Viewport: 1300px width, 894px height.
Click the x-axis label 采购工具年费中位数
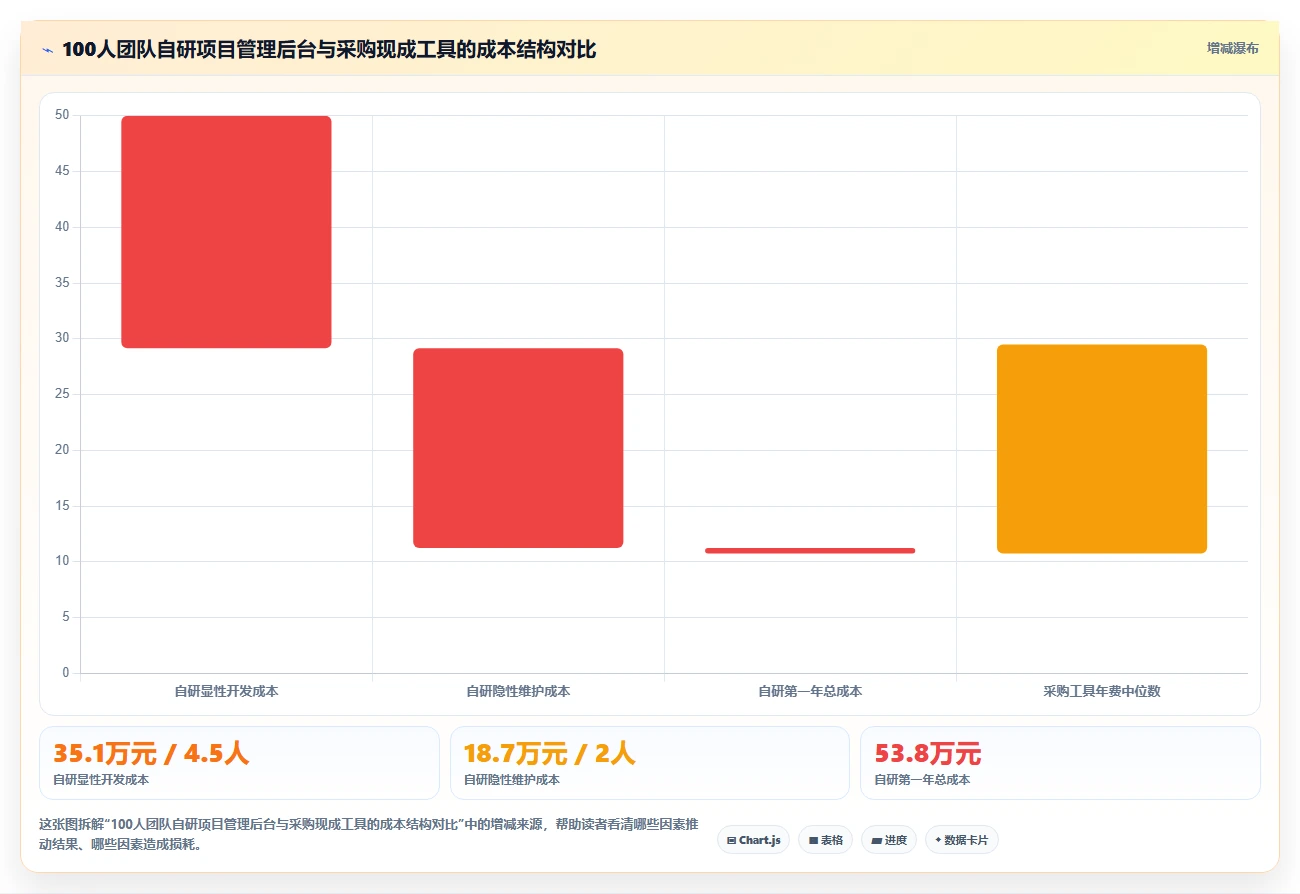click(x=1102, y=691)
